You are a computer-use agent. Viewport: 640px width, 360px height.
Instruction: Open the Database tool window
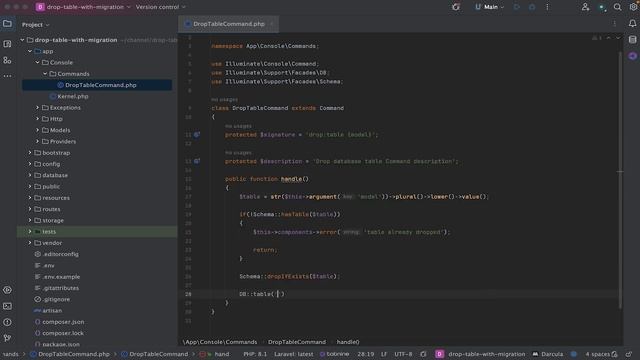[x=632, y=40]
